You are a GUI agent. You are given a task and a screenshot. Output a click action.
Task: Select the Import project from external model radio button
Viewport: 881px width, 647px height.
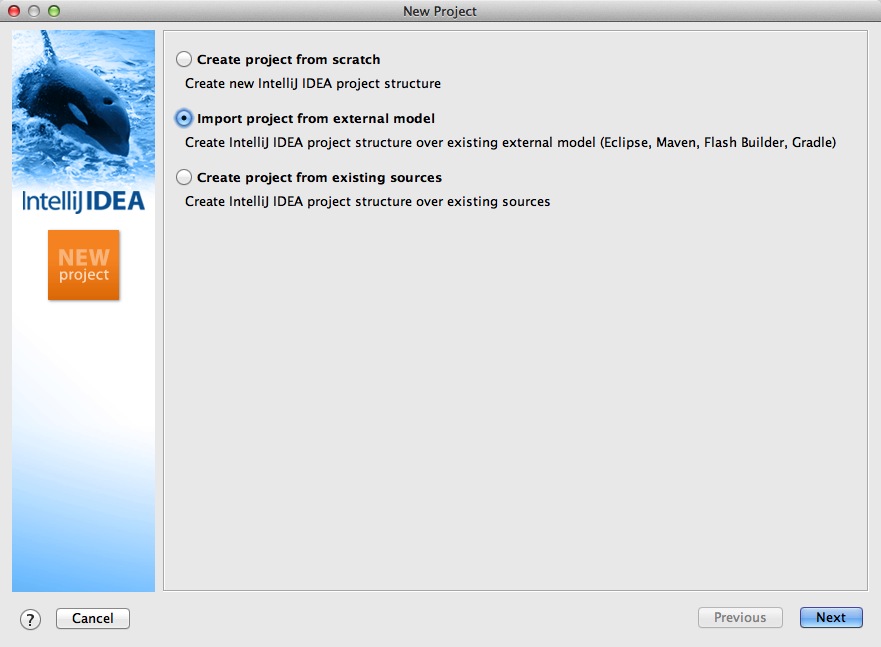pos(184,118)
